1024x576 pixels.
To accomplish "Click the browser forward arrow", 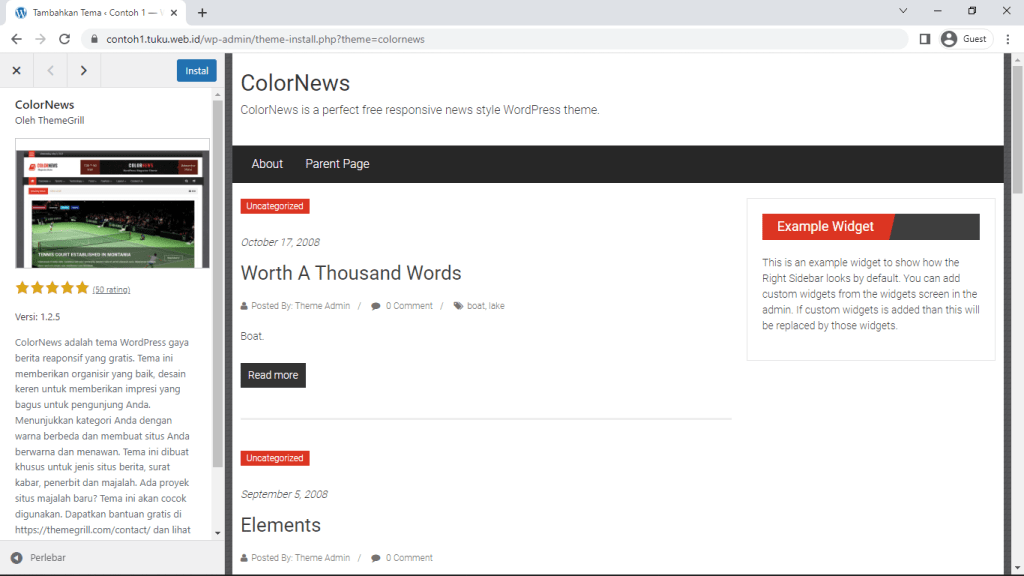I will coord(40,39).
